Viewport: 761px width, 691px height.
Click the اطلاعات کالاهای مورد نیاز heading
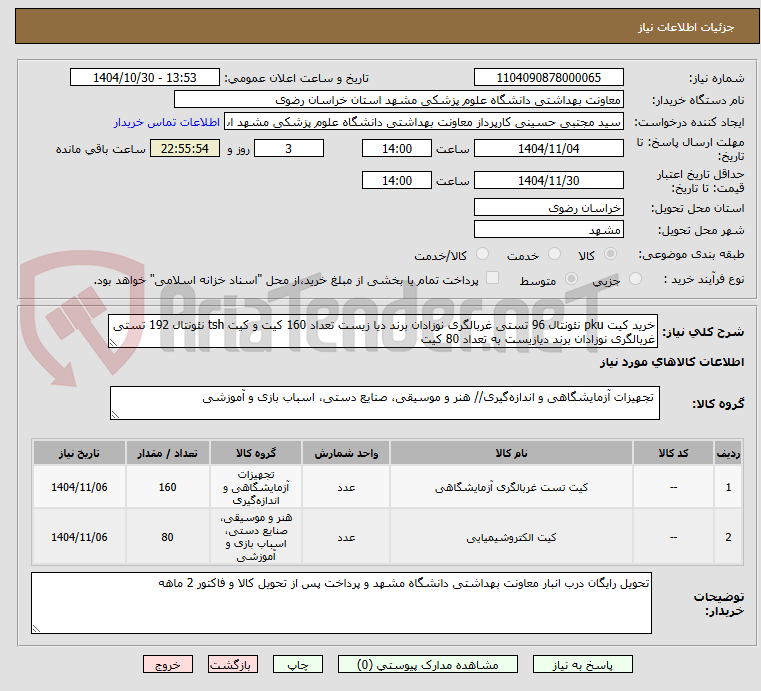[x=672, y=362]
